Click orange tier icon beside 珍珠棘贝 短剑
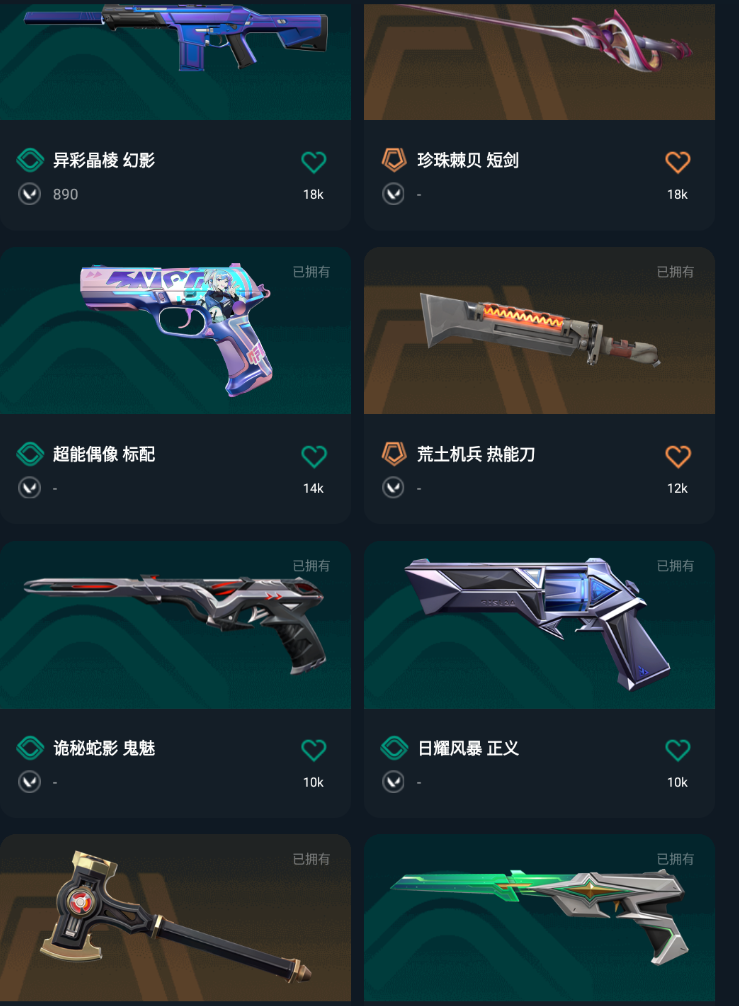Viewport: 739px width, 1006px height. point(394,160)
